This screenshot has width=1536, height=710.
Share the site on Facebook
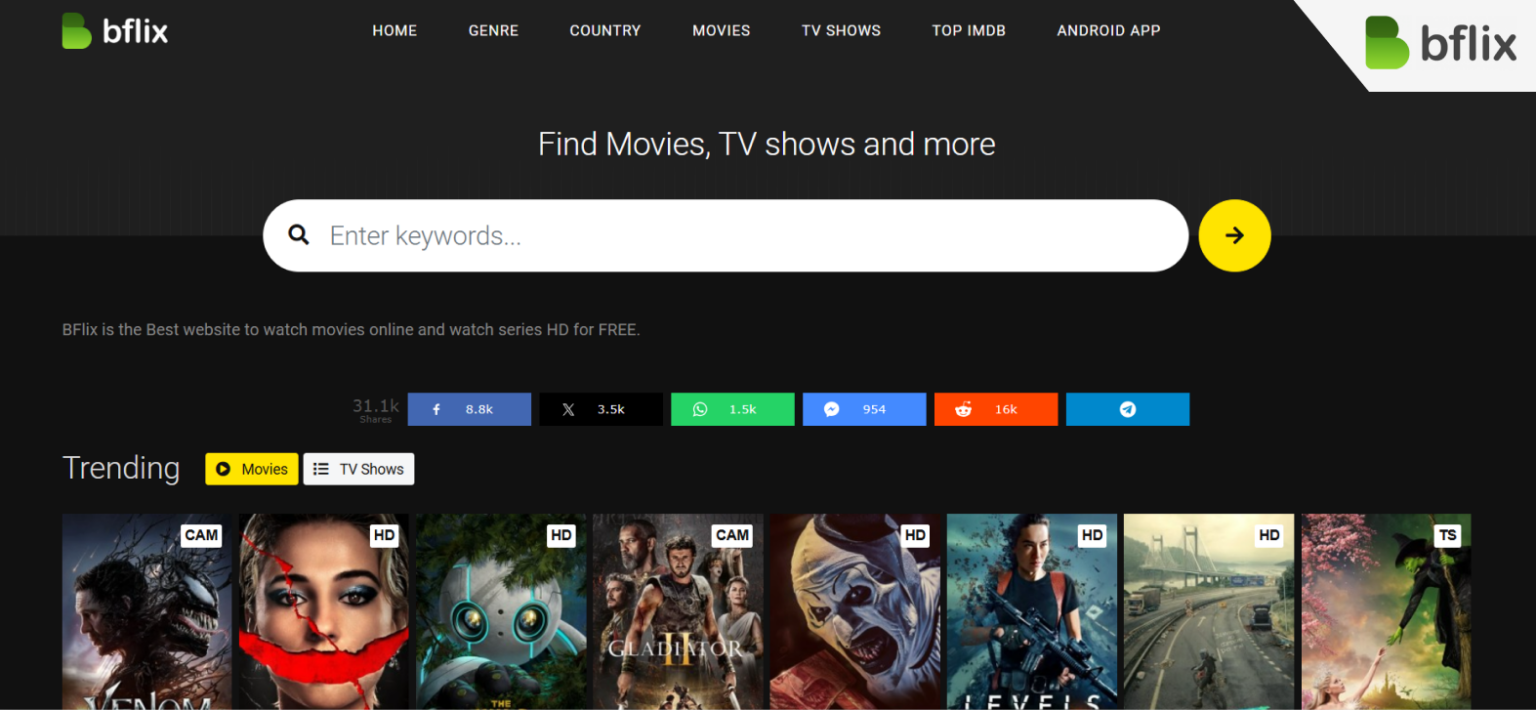pyautogui.click(x=469, y=409)
